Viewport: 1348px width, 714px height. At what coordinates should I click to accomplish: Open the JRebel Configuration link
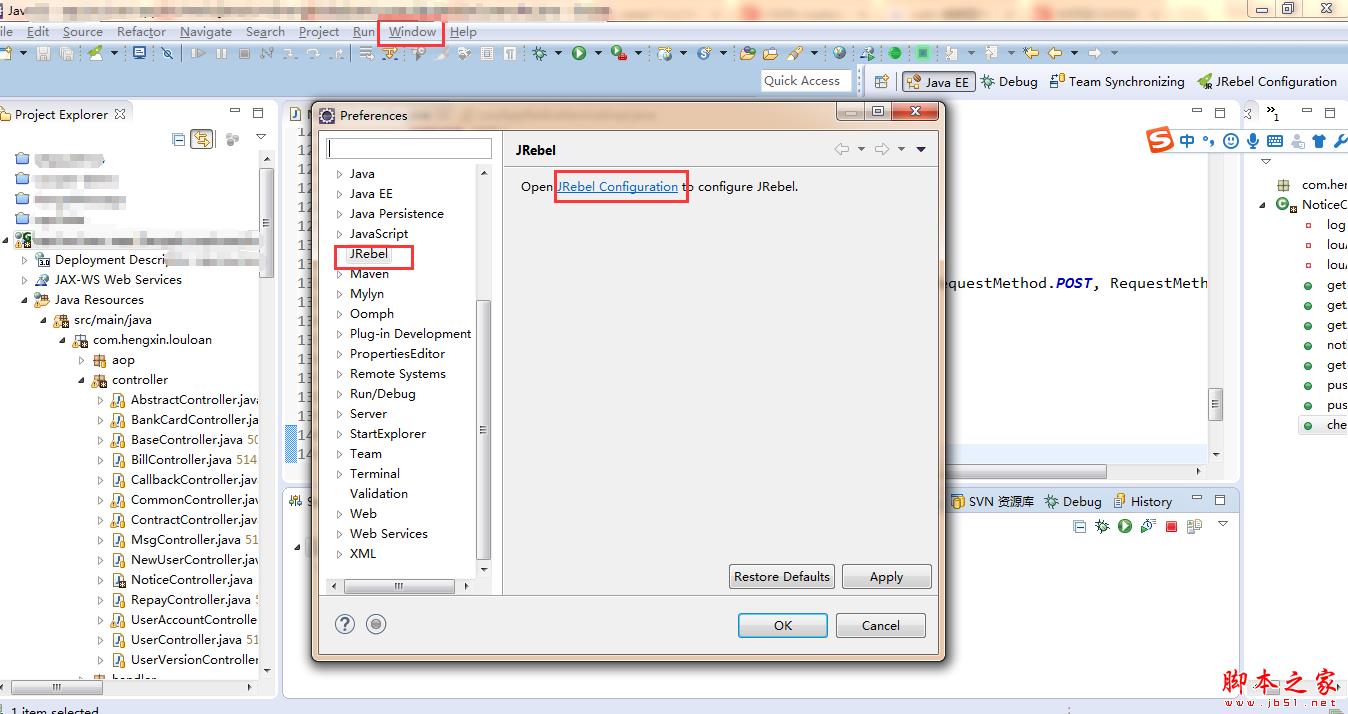pyautogui.click(x=617, y=186)
